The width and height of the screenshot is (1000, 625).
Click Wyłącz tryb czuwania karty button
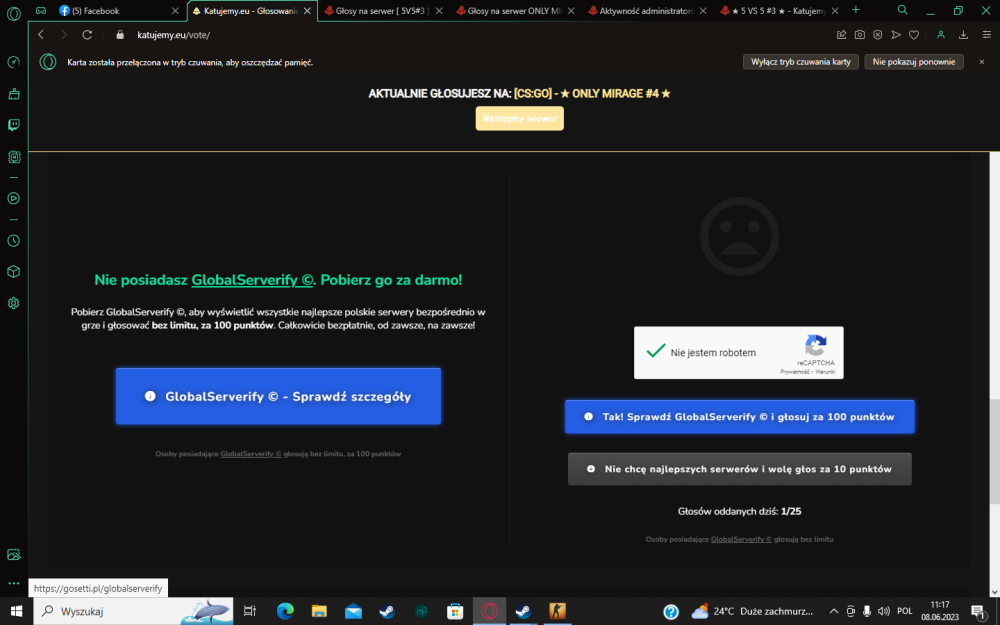pos(800,62)
